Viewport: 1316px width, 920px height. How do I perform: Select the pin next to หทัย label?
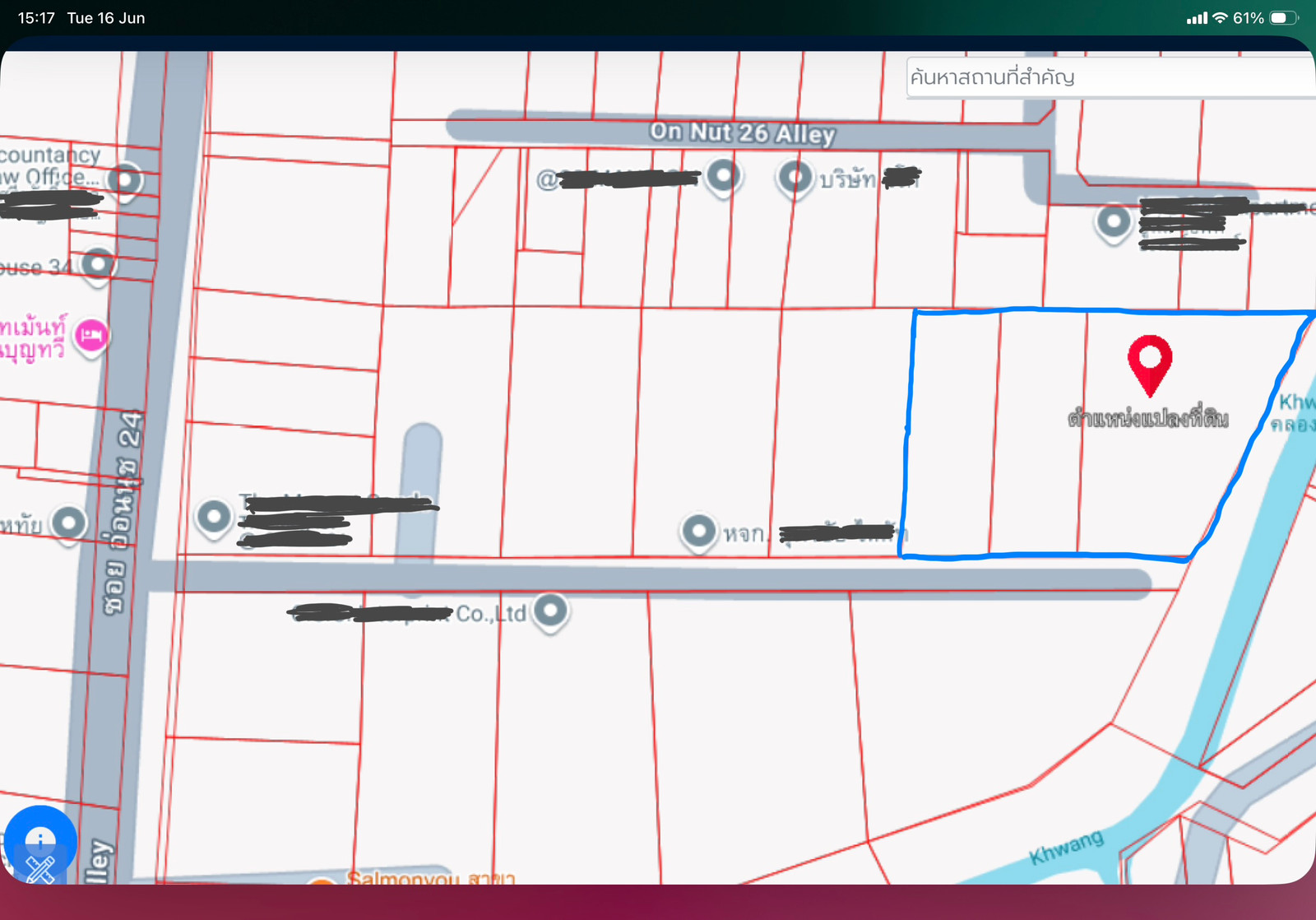point(68,523)
